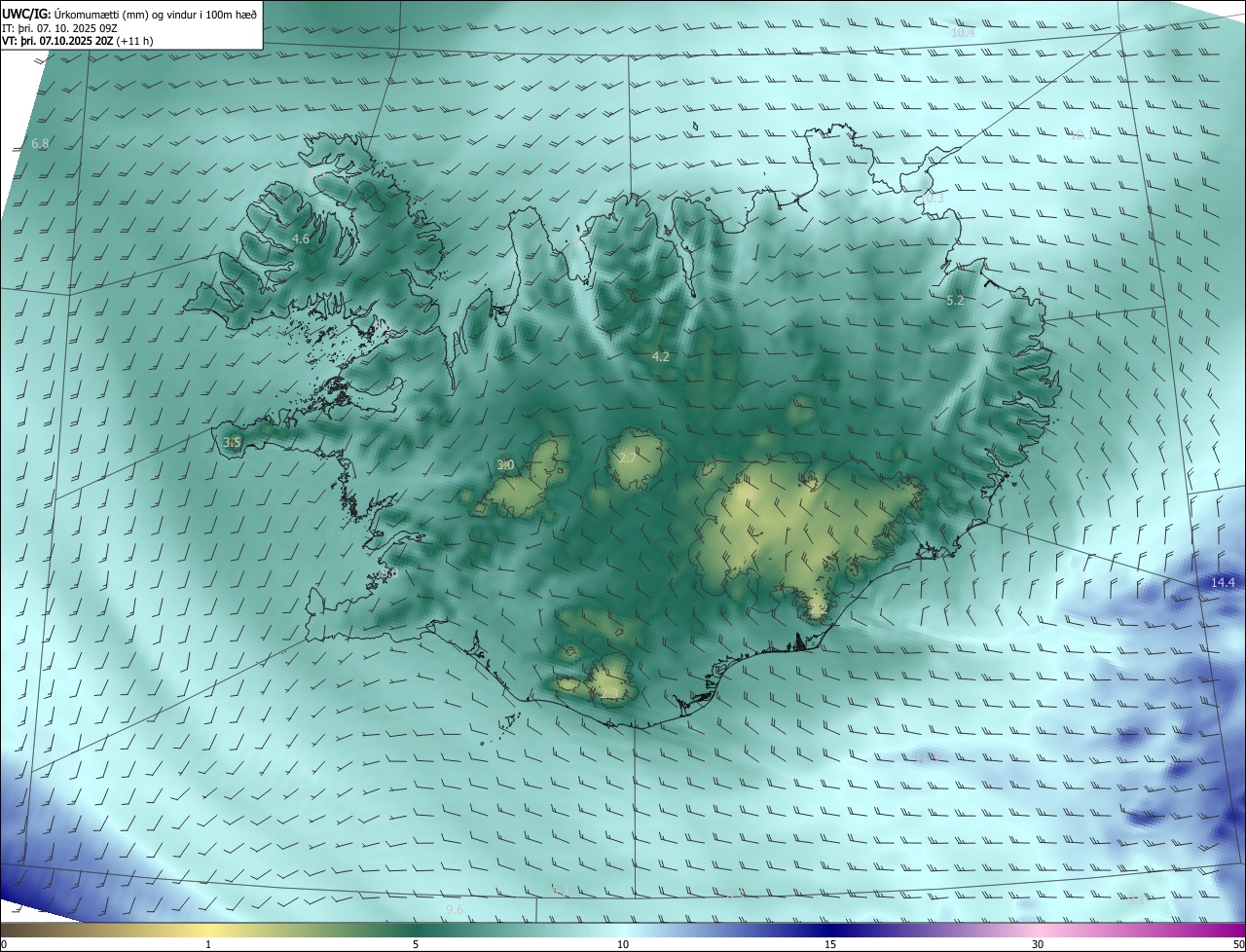
Task: Click the 2.7 value on the round glacier
Action: 627,458
